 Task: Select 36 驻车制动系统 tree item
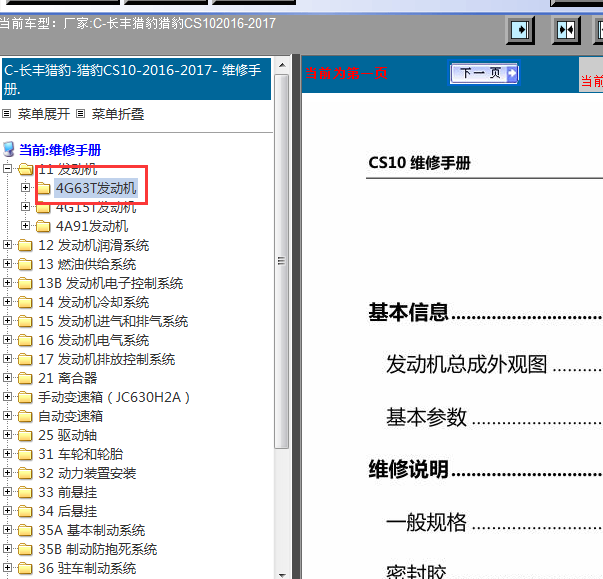(x=87, y=568)
